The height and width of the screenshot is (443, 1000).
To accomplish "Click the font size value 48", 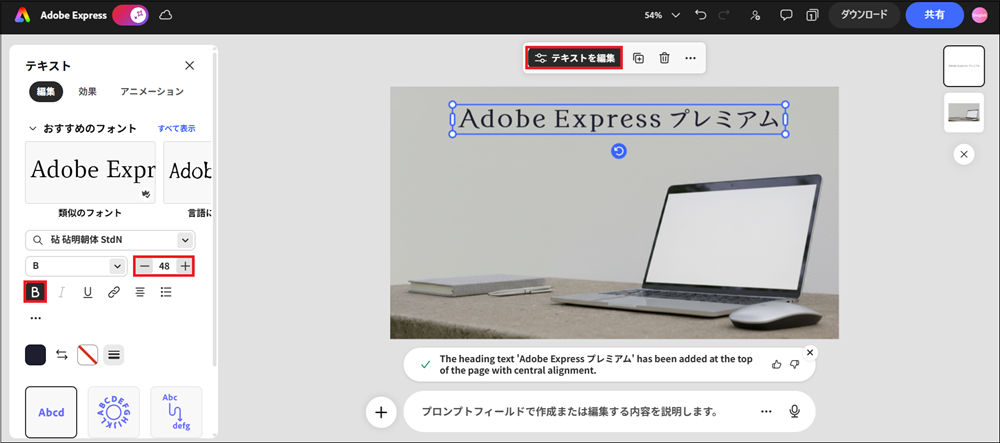I will [x=165, y=266].
